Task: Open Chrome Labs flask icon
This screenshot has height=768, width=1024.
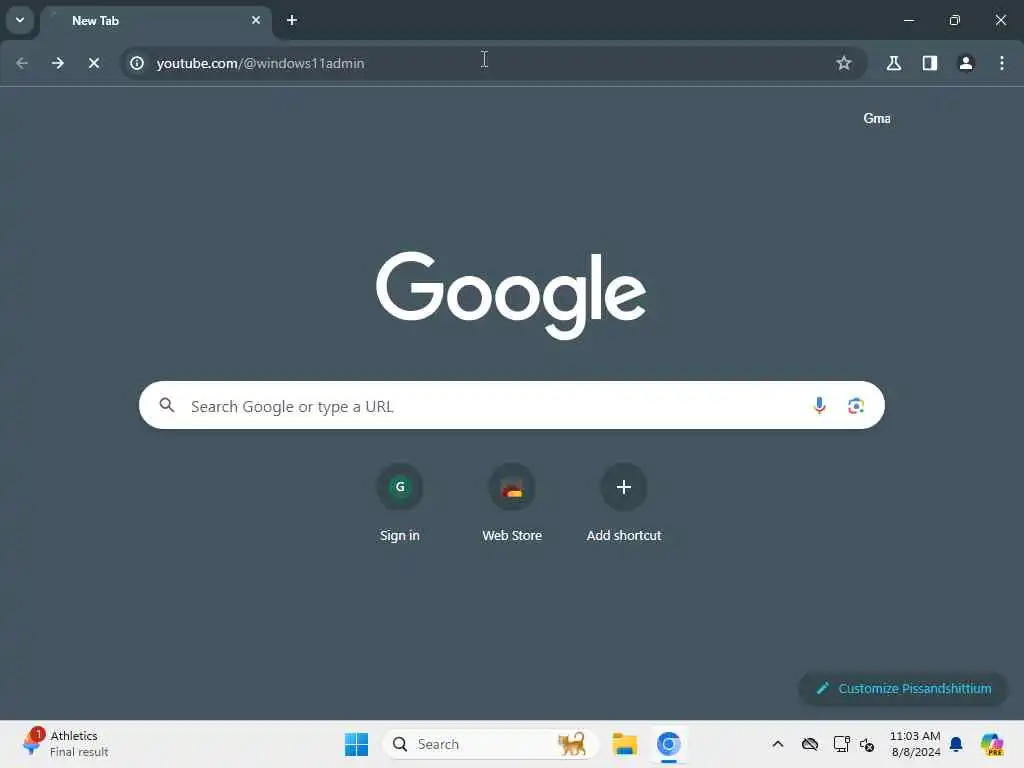Action: tap(893, 63)
